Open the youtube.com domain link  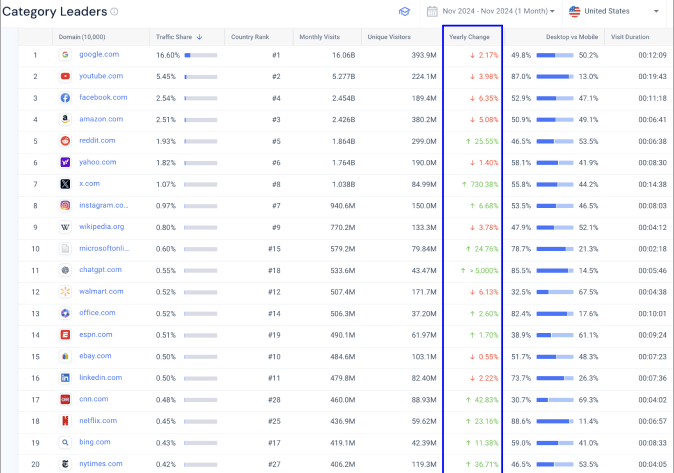(x=101, y=76)
